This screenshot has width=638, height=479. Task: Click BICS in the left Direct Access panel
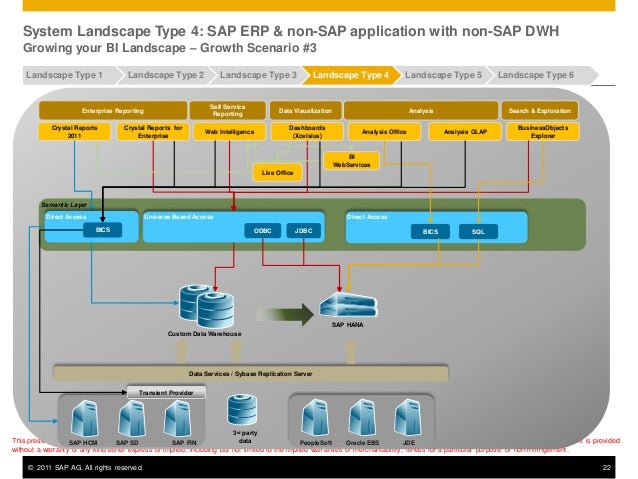[x=103, y=230]
